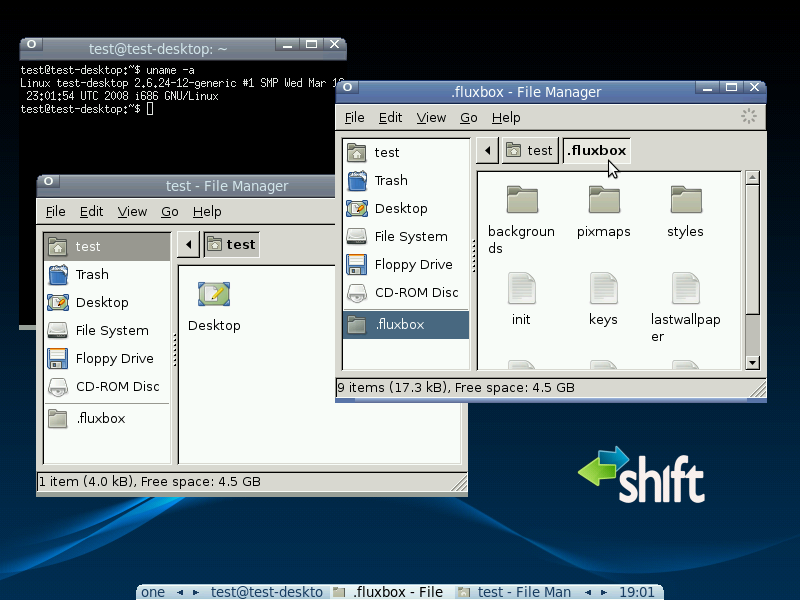Select Floppy Drive in test window sidebar
The height and width of the screenshot is (600, 800).
tap(114, 359)
